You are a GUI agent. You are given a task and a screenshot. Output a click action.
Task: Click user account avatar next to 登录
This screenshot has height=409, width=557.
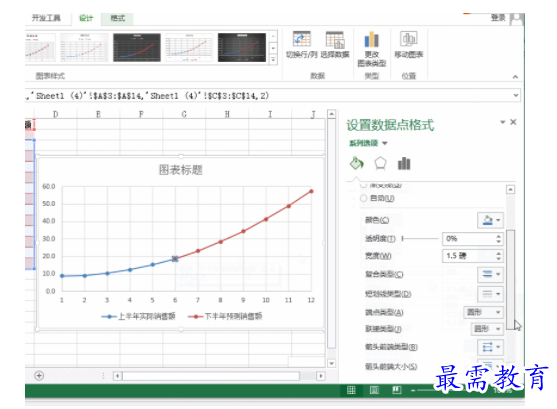tap(517, 19)
